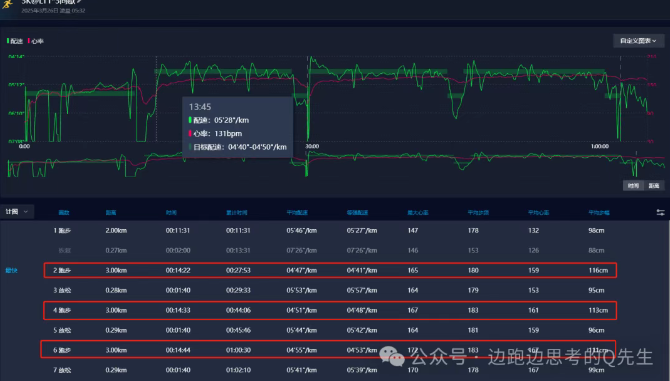Sort by the 平均步幅 column header
Viewport: 670px width, 381px height.
(599, 212)
